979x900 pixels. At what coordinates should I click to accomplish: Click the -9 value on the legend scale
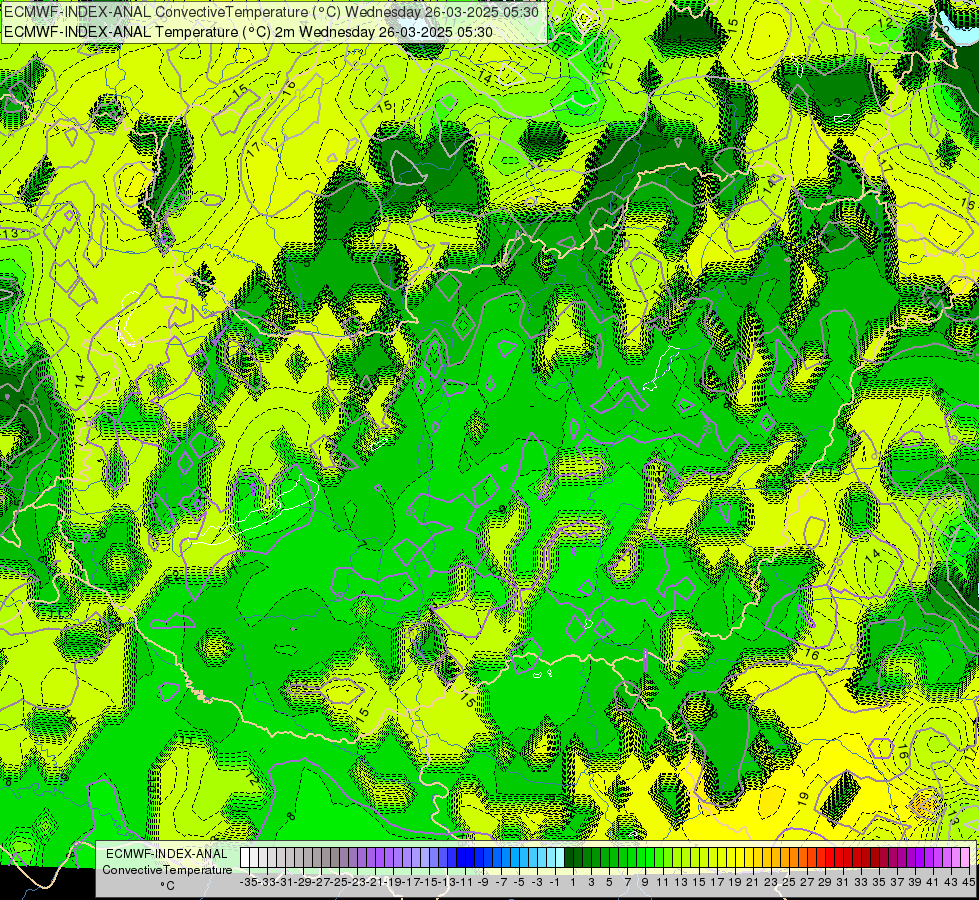coord(483,882)
